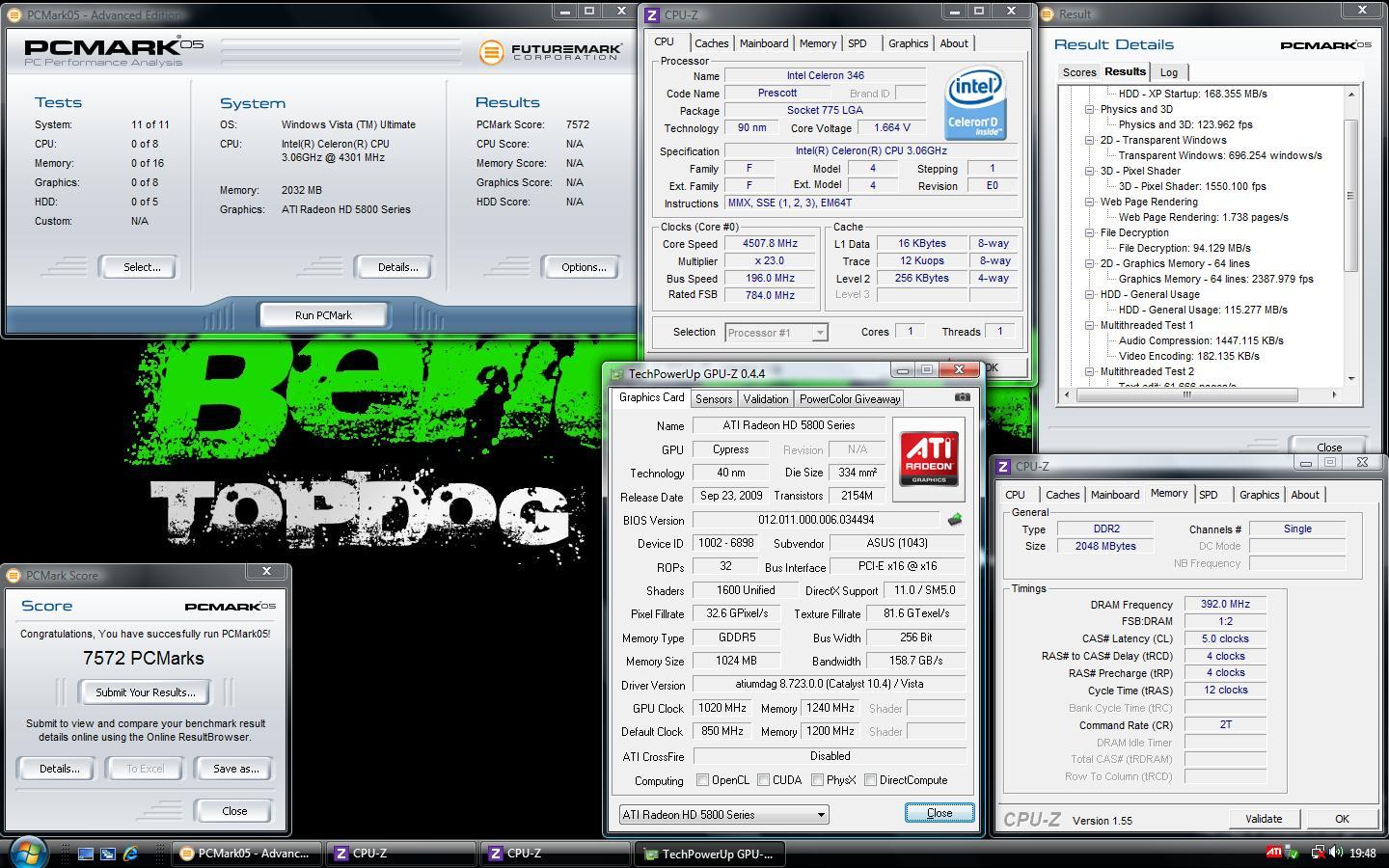Switch to Validation tab in GPU-Z

[766, 399]
